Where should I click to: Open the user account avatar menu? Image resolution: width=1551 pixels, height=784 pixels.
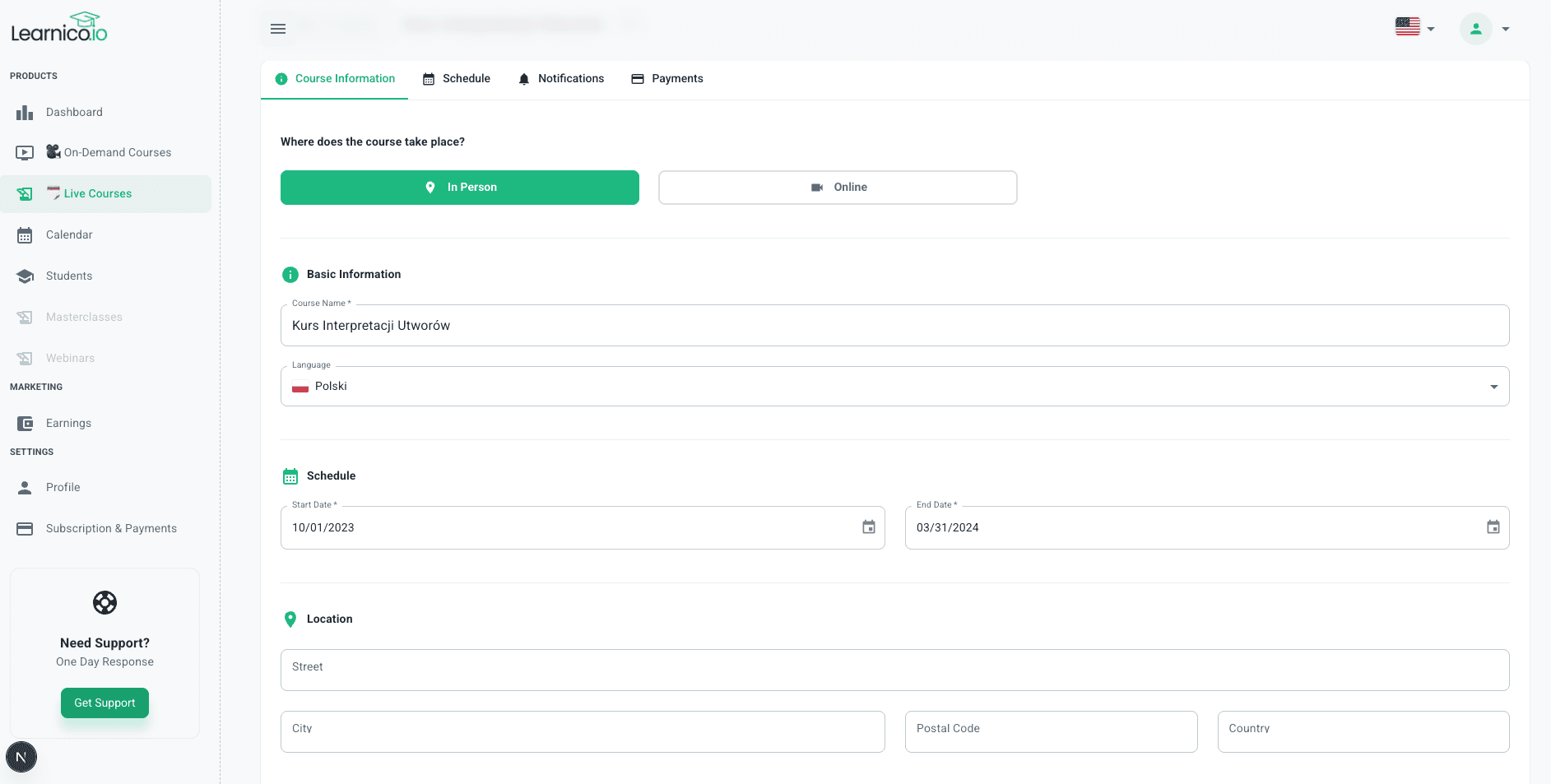pos(1476,29)
